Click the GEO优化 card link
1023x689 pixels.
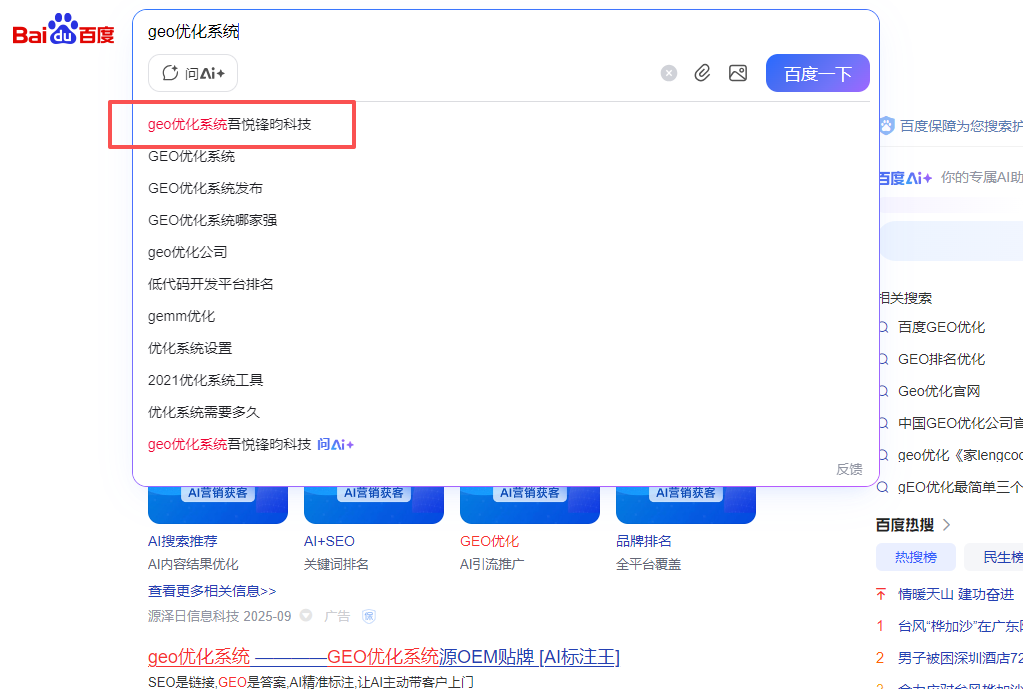489,541
